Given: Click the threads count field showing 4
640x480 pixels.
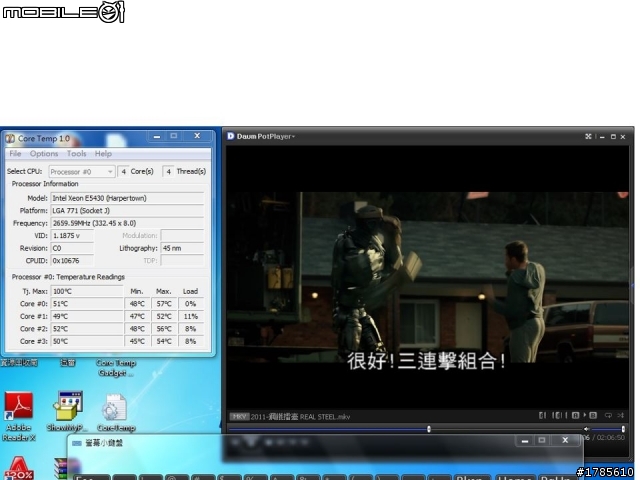Looking at the screenshot, I should tap(168, 172).
